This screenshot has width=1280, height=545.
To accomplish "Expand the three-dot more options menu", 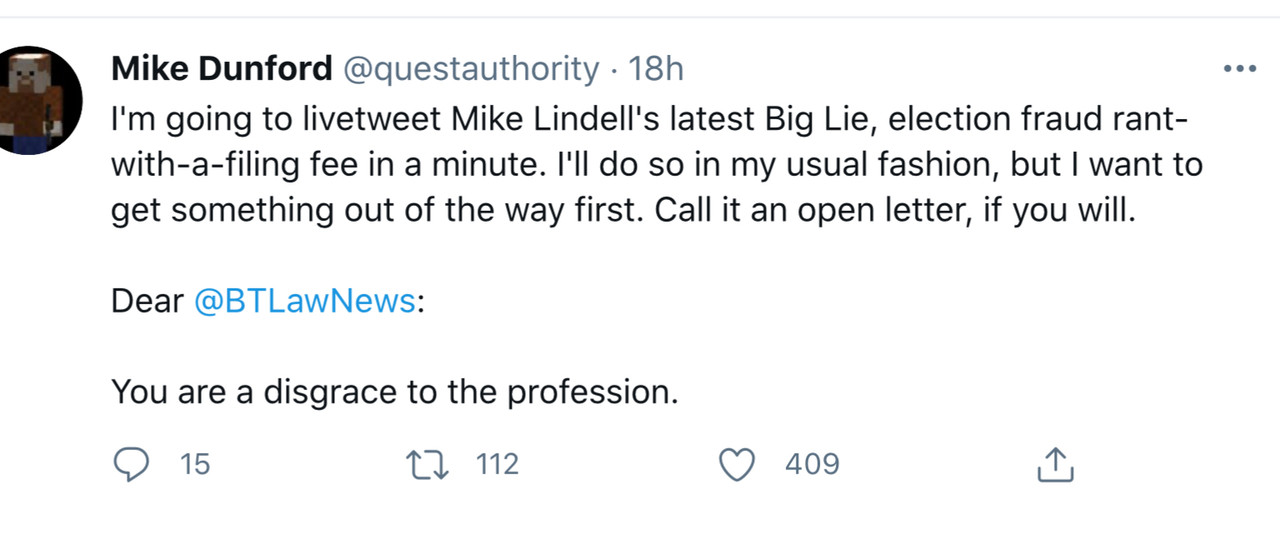I will click(x=1239, y=69).
